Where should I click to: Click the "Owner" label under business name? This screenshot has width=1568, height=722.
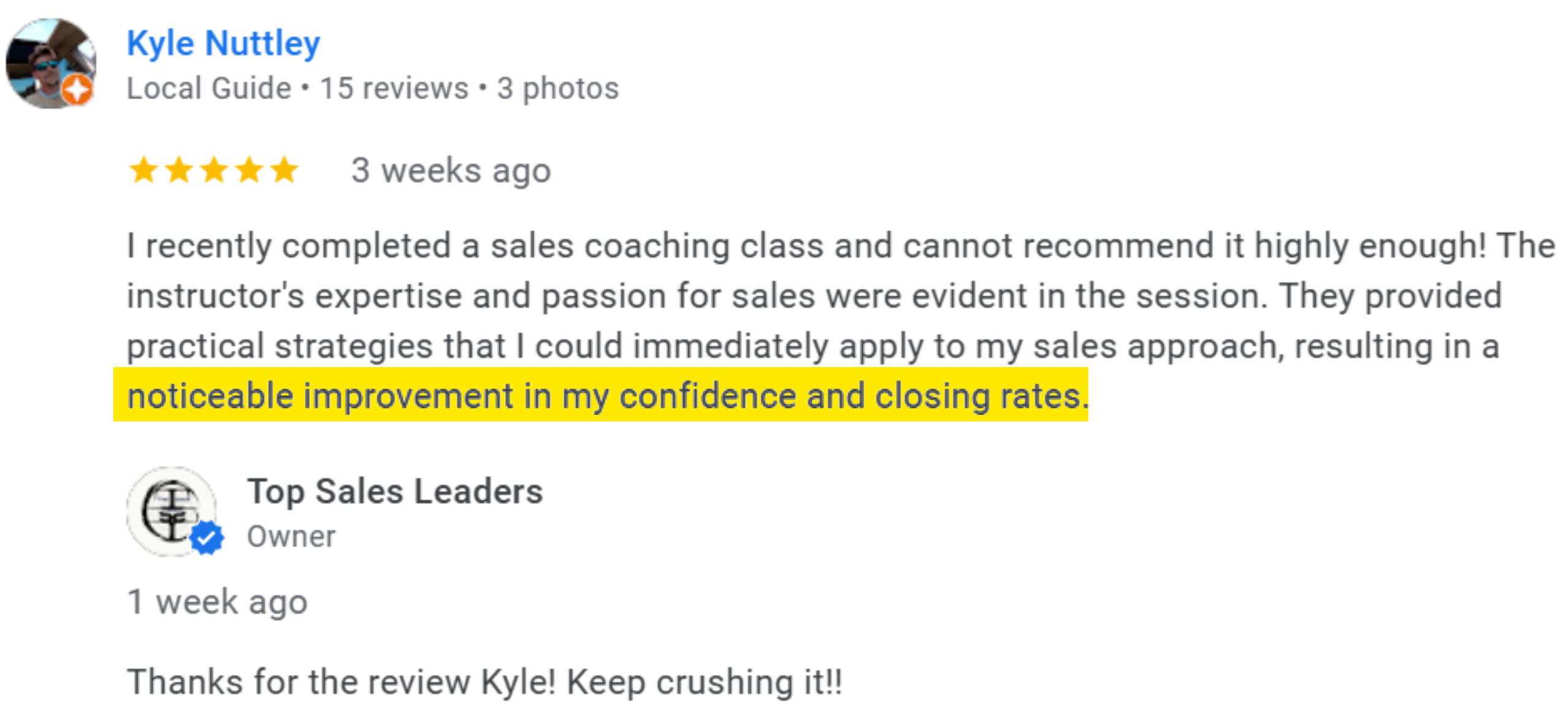point(291,537)
